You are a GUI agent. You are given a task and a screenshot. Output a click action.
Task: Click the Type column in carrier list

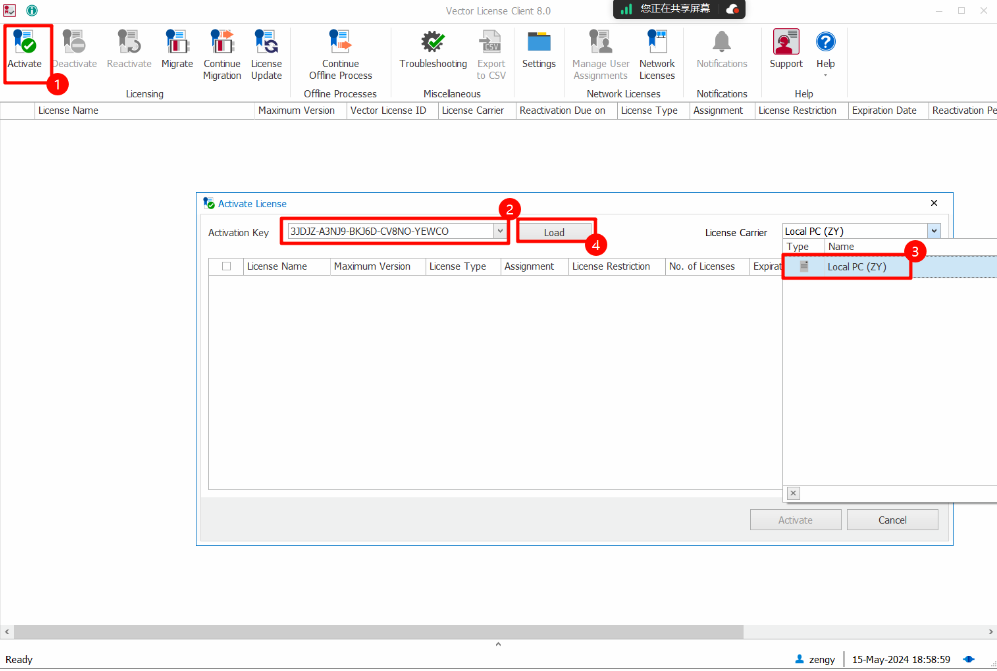(804, 247)
